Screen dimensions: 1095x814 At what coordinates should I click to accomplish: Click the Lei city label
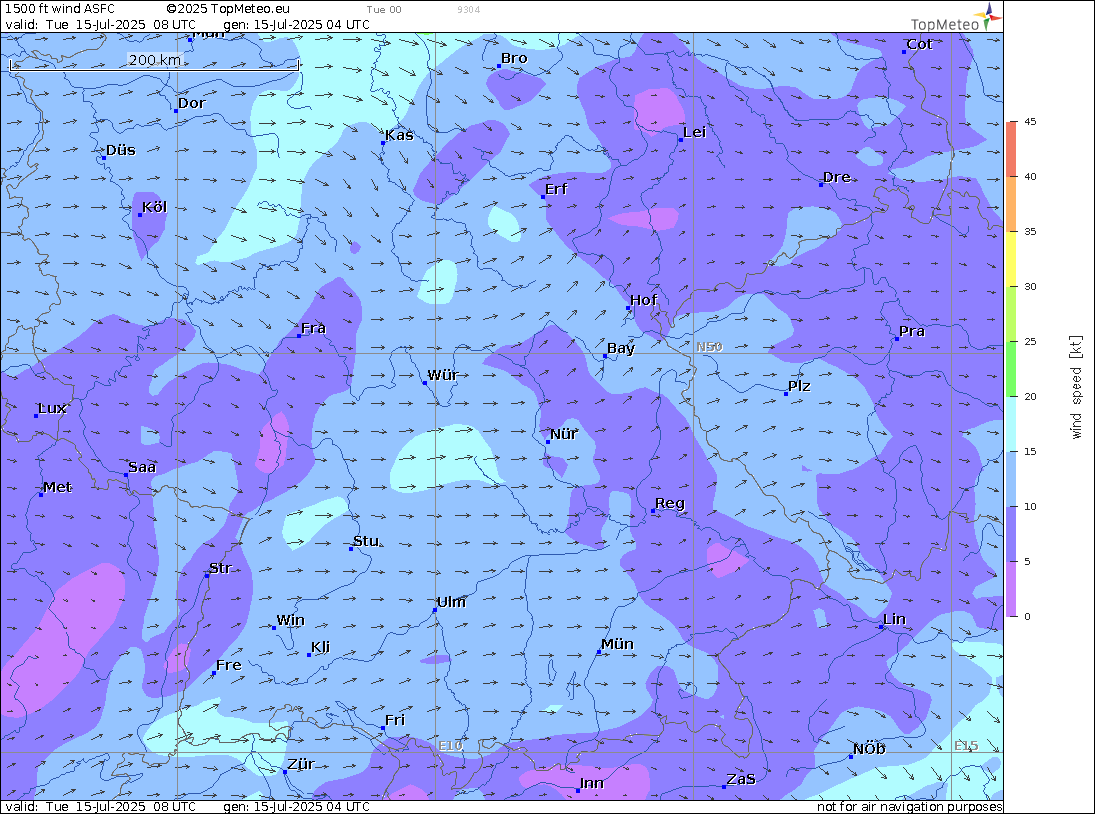(x=694, y=133)
